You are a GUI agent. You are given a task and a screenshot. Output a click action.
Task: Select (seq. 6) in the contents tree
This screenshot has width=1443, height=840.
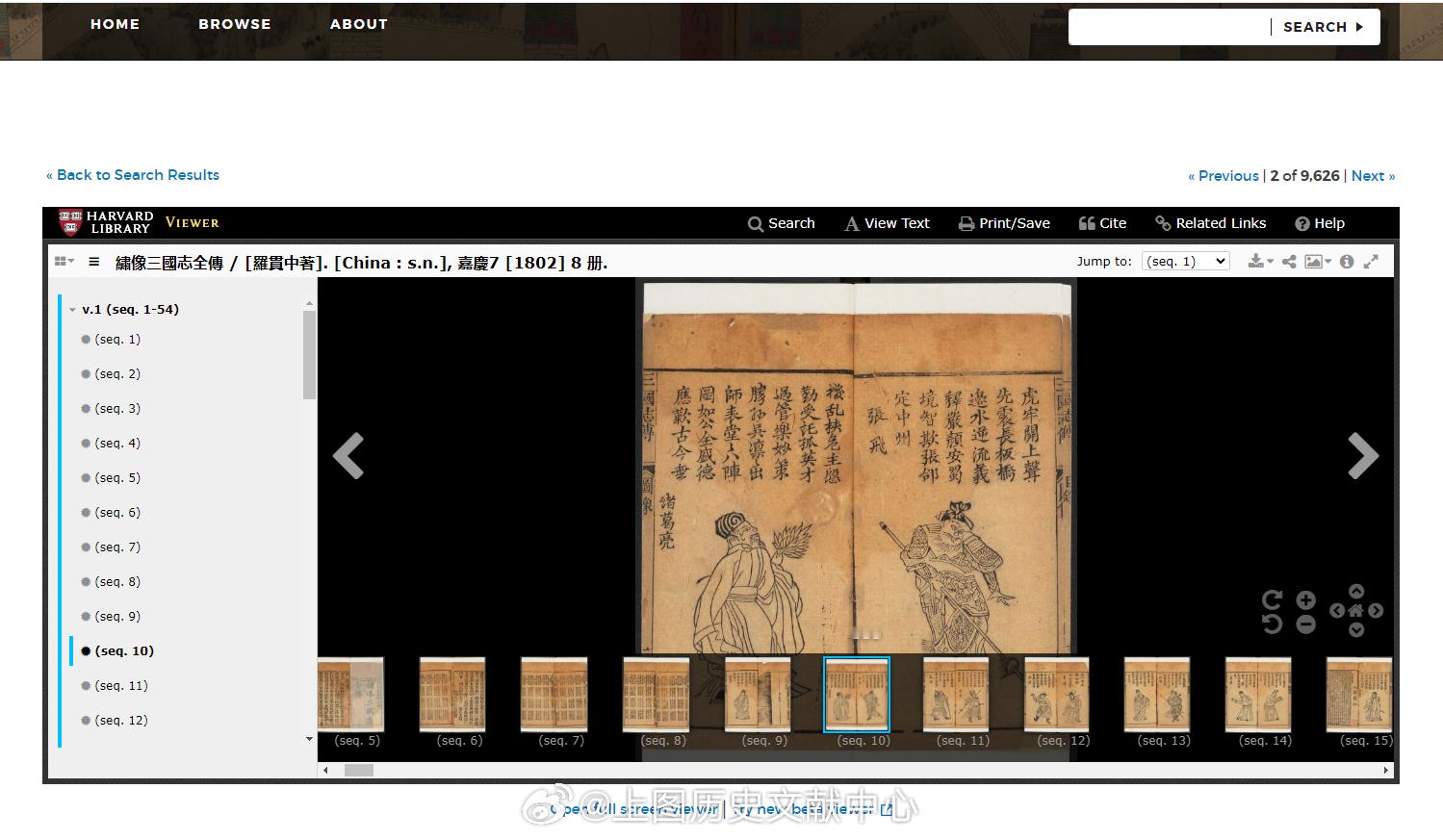pos(117,512)
